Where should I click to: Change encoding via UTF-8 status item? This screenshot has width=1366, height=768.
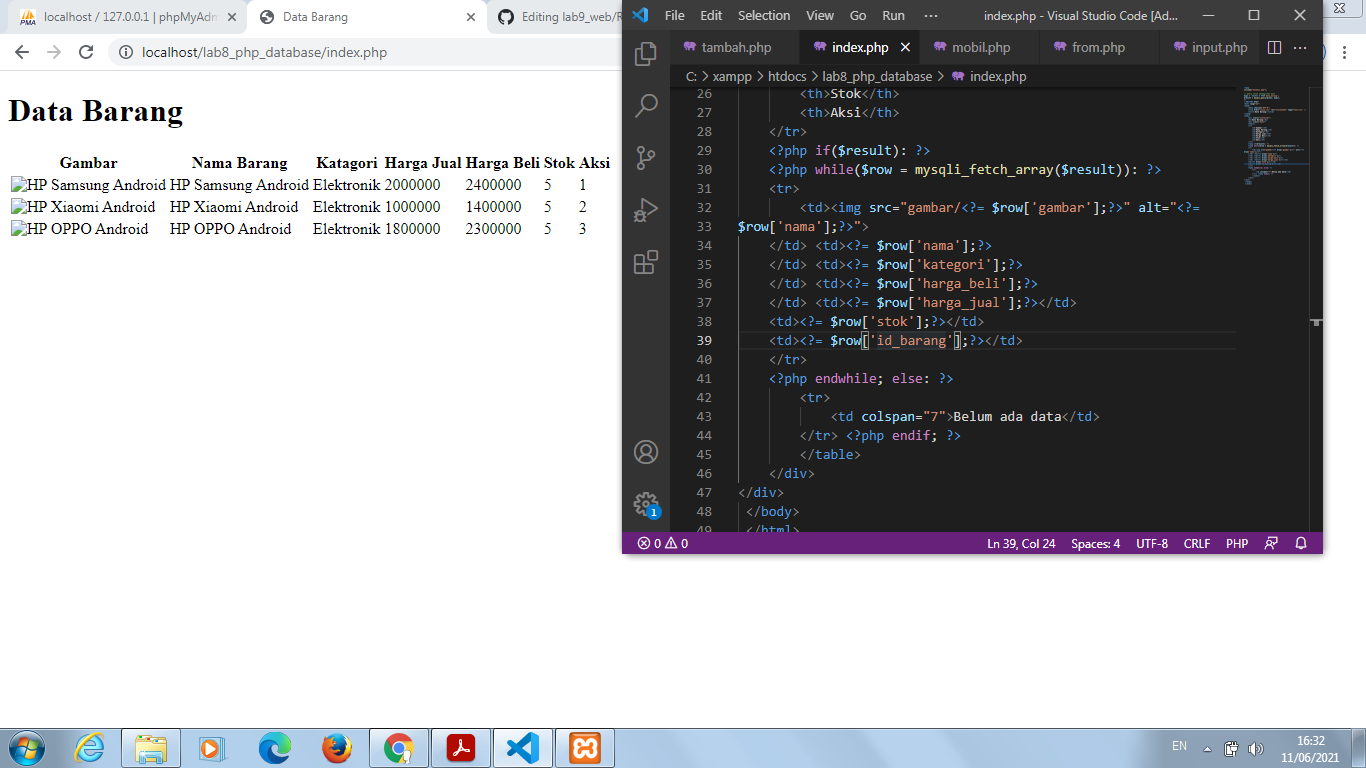pyautogui.click(x=1152, y=544)
